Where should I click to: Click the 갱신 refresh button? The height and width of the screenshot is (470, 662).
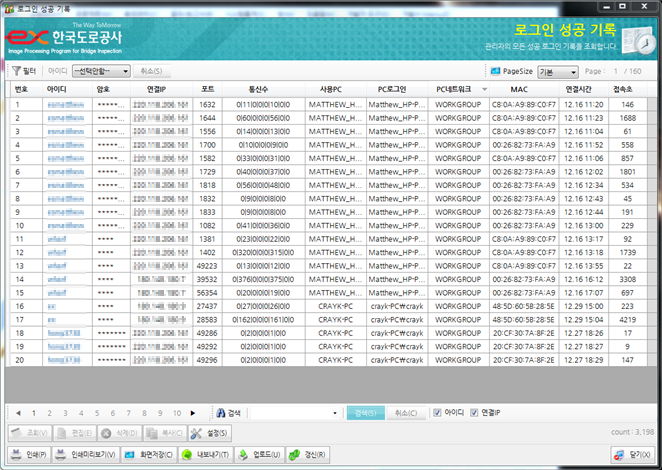point(308,455)
